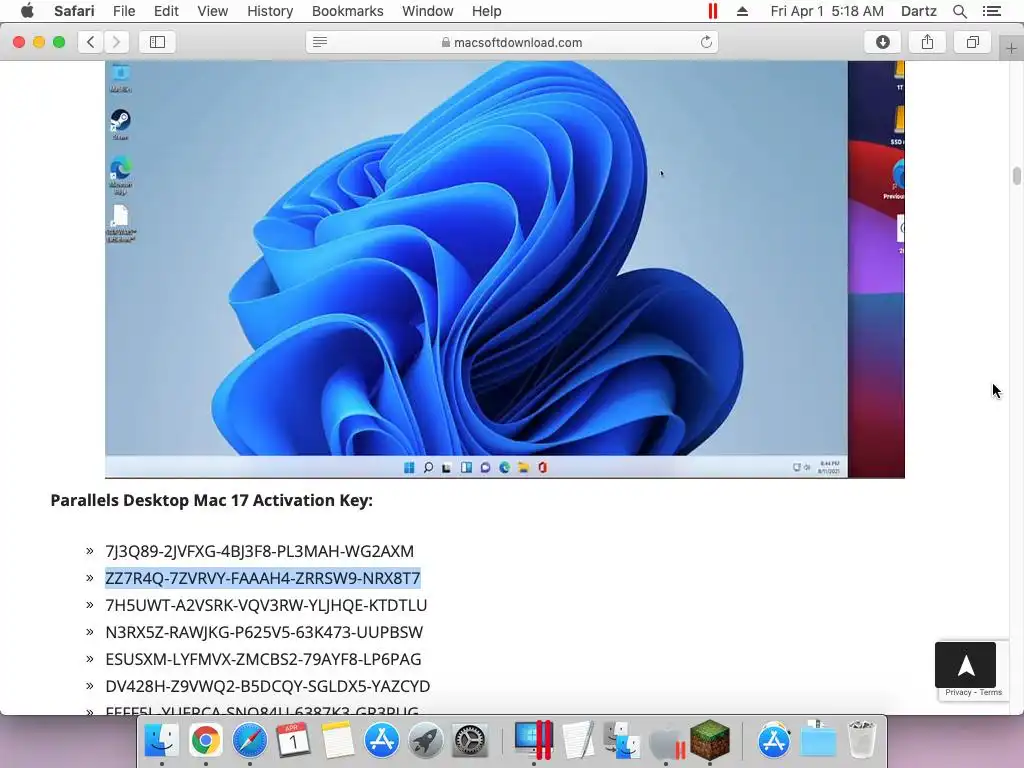
Task: Open Finder from the Dock
Action: (x=161, y=741)
